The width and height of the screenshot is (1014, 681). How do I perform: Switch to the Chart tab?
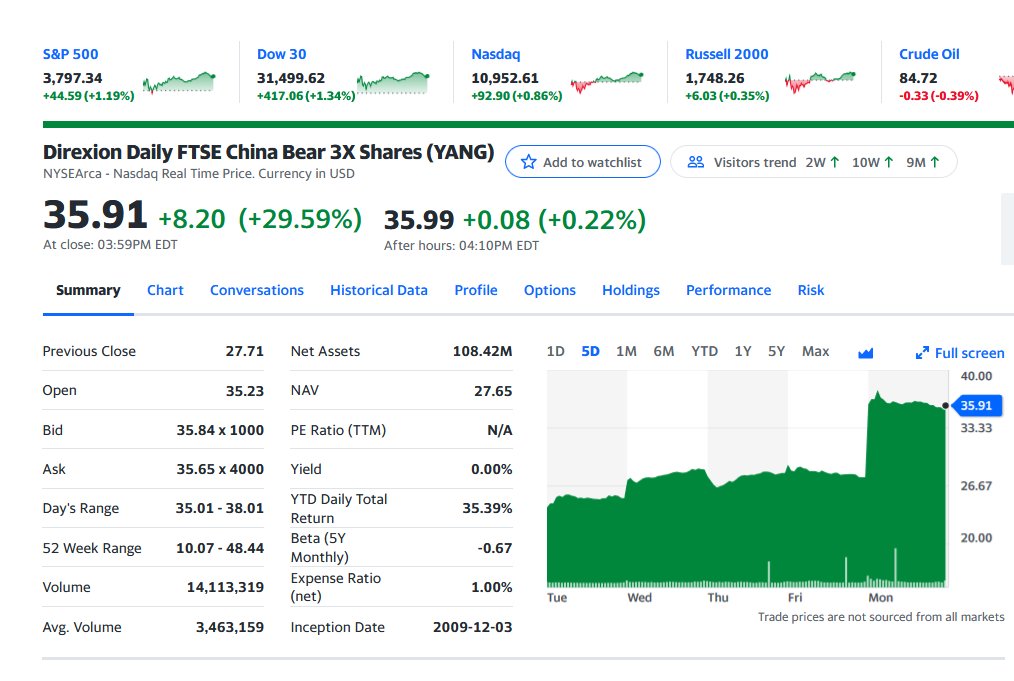[x=165, y=290]
